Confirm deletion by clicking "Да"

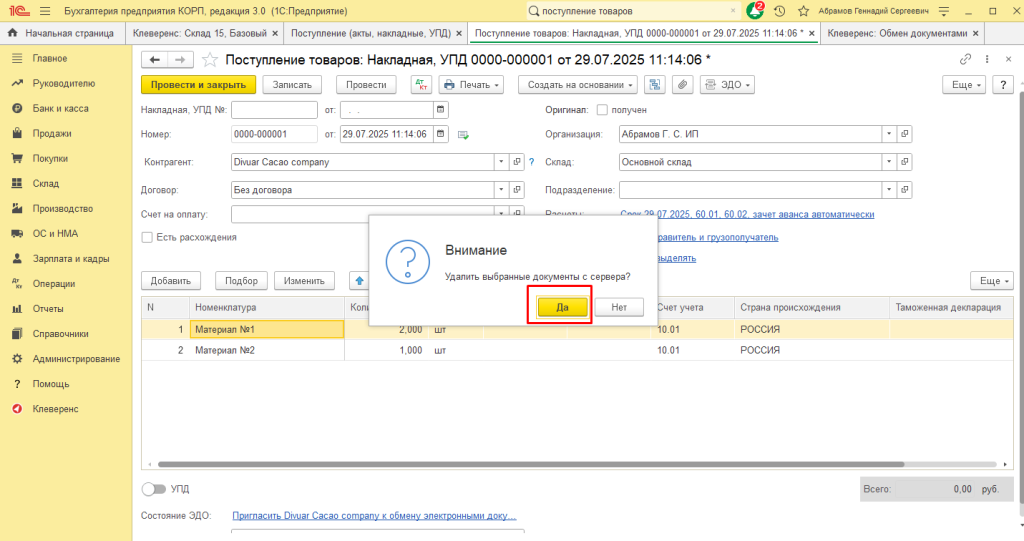tap(562, 307)
